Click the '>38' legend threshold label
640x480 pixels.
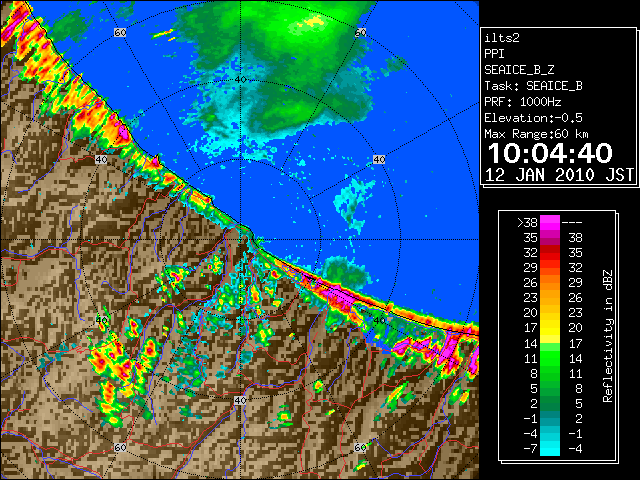point(527,222)
